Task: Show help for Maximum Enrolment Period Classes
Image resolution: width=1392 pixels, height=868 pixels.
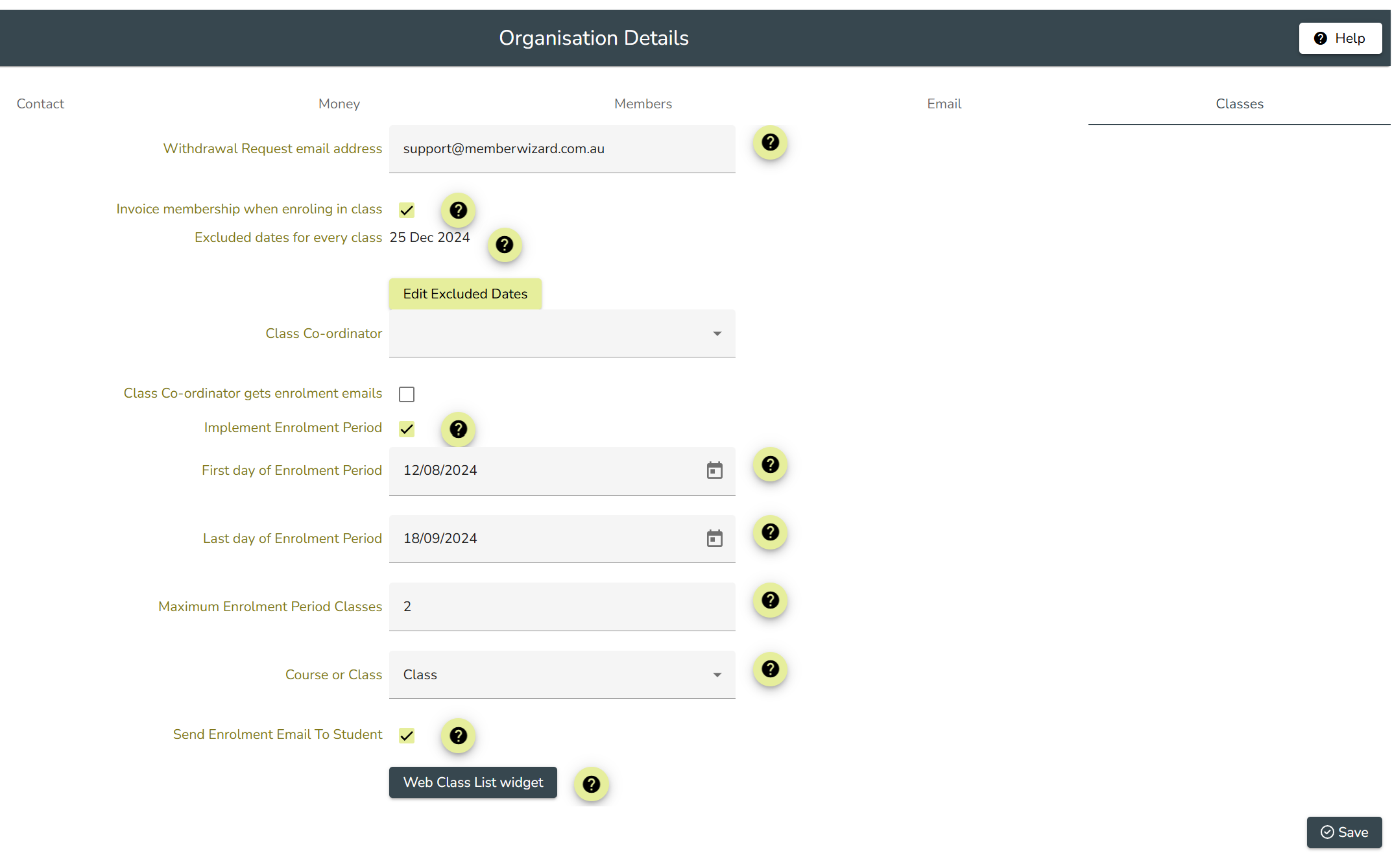Action: tap(770, 601)
